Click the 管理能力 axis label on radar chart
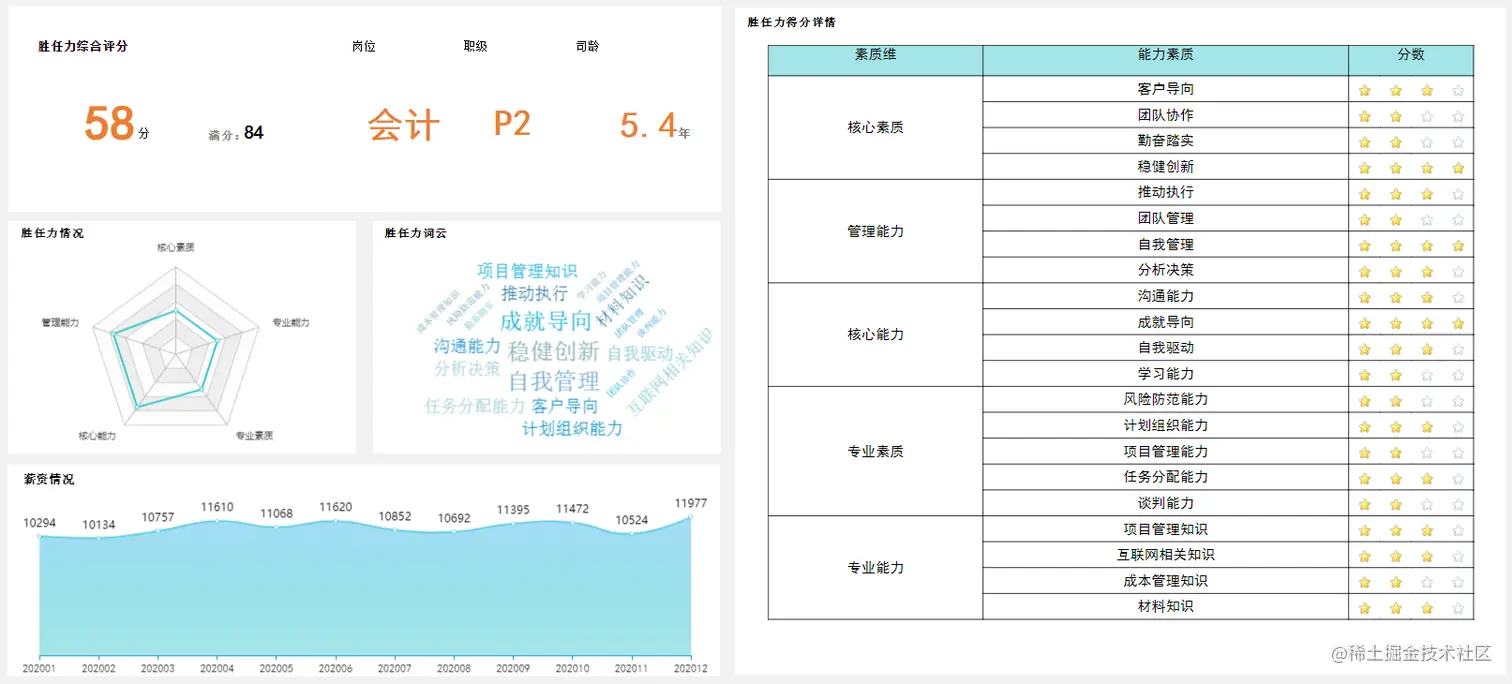Viewport: 1512px width, 684px height. click(x=60, y=323)
